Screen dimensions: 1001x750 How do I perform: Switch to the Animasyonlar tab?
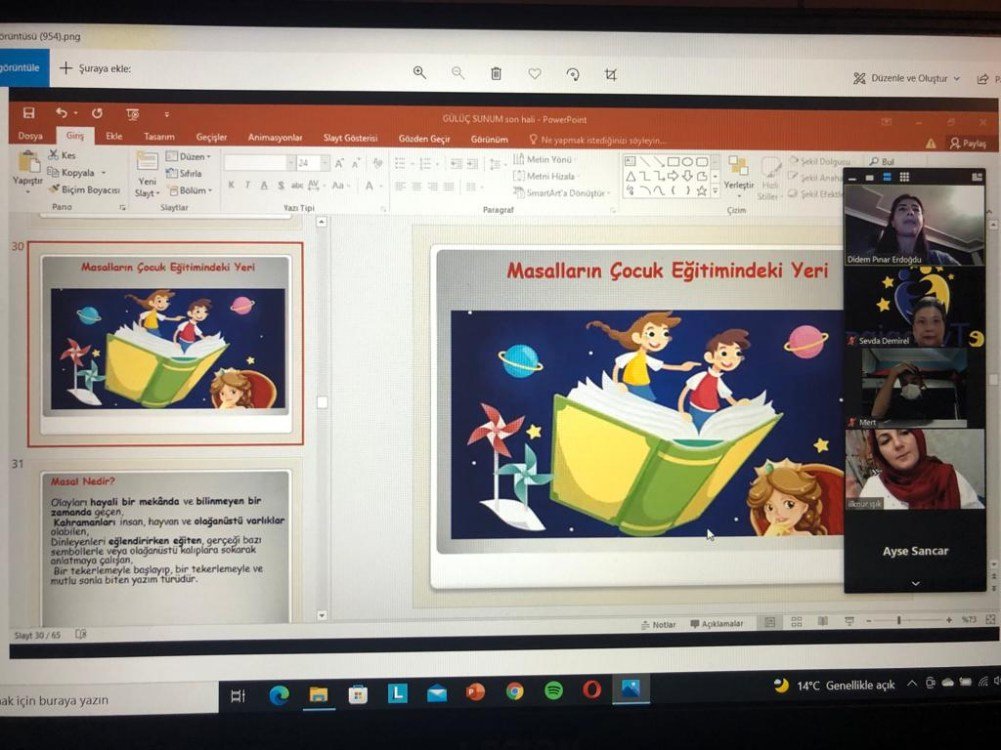275,138
